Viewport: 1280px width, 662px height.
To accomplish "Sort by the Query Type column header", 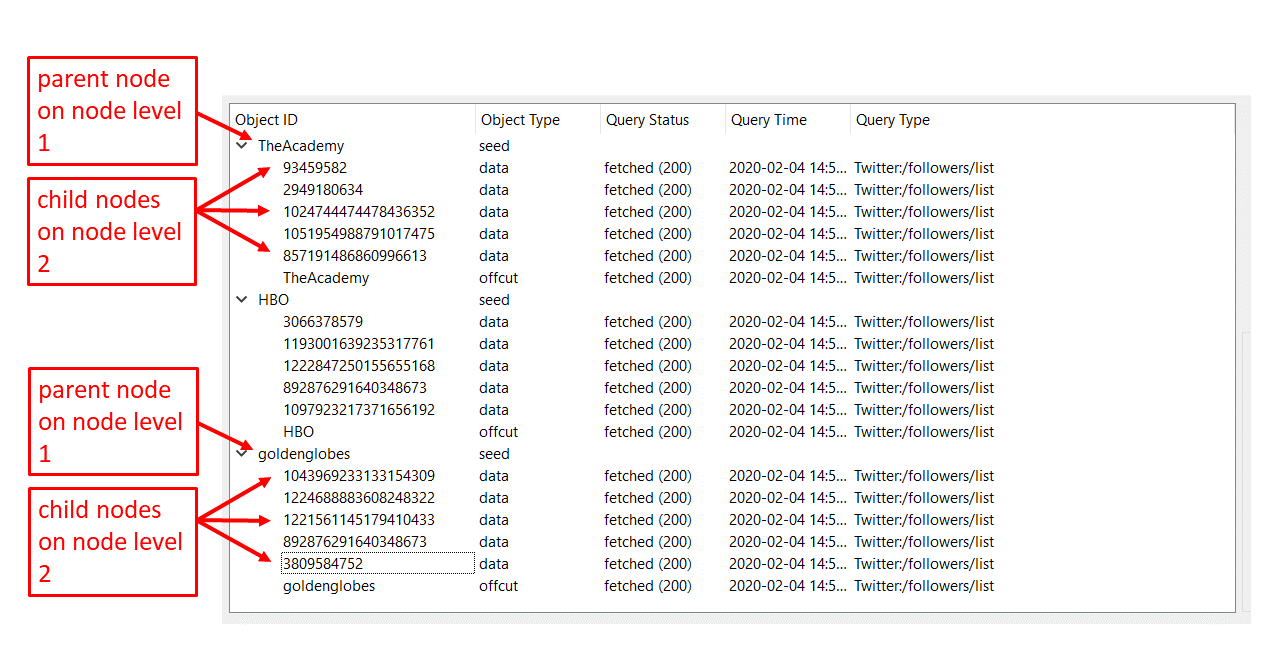I will (x=893, y=120).
